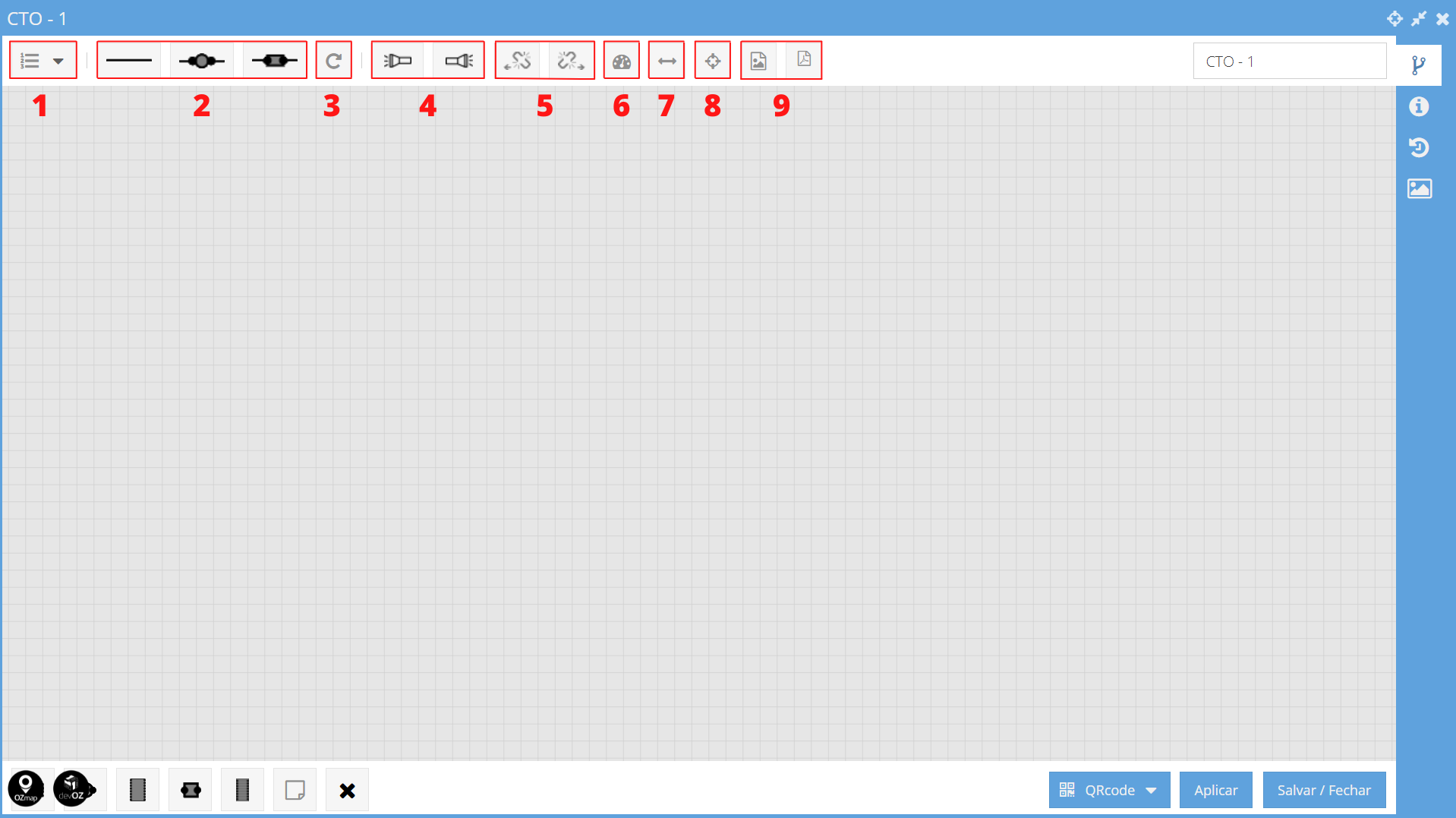Open the images panel in sidebar
The width and height of the screenshot is (1456, 818).
[1420, 188]
